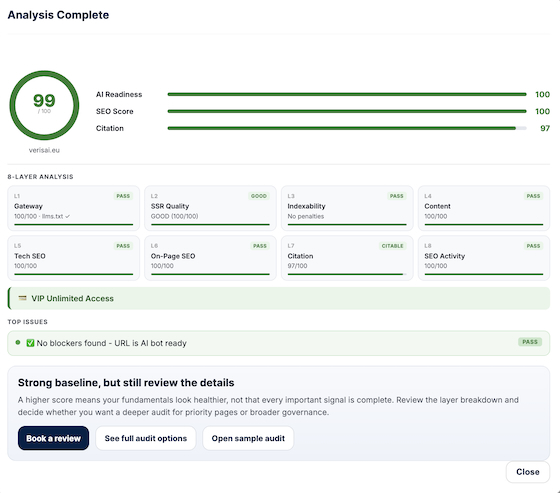560x493 pixels.
Task: Click No blockers found - URL is AI bot ready
Action: (111, 343)
